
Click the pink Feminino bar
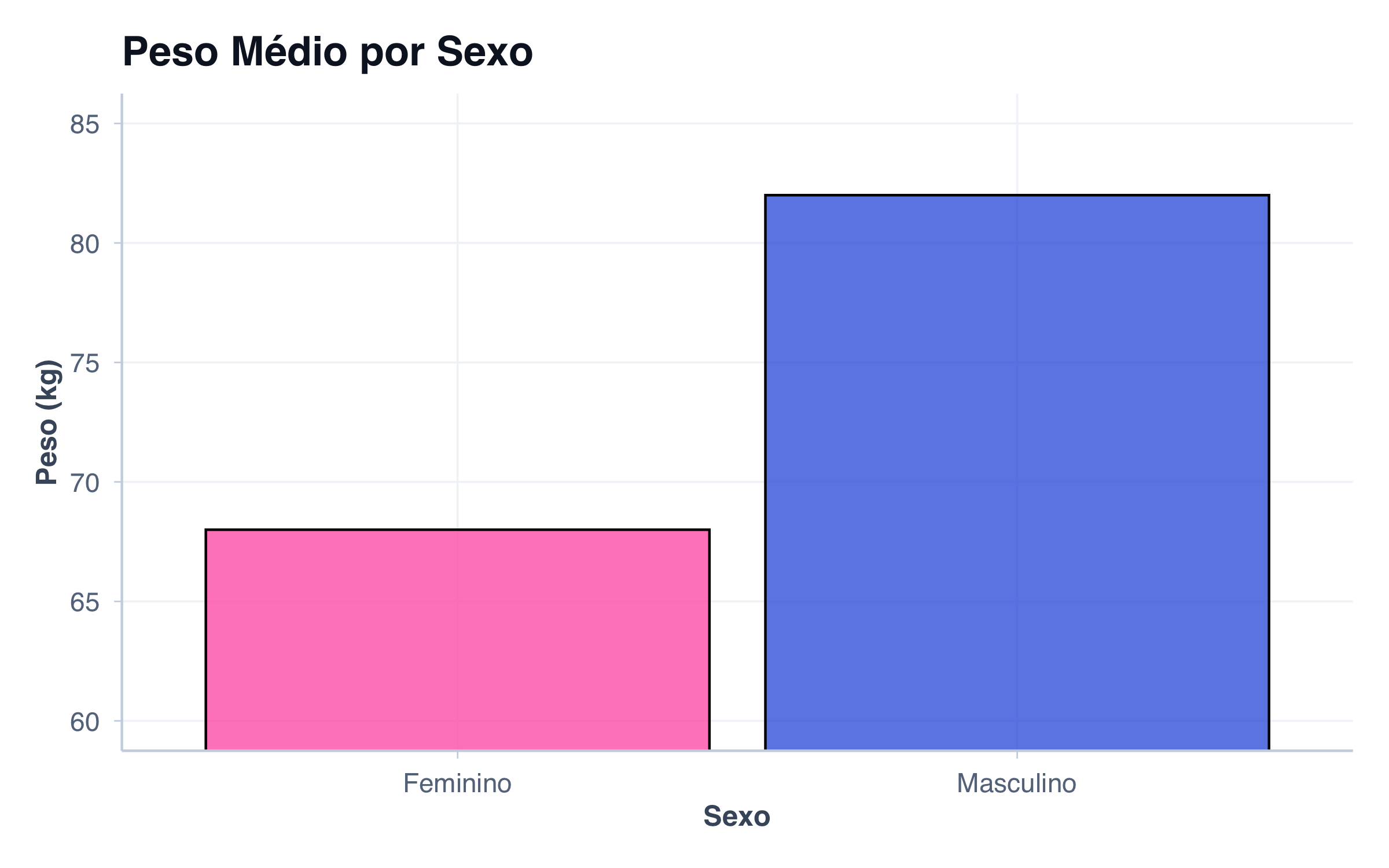(457, 639)
